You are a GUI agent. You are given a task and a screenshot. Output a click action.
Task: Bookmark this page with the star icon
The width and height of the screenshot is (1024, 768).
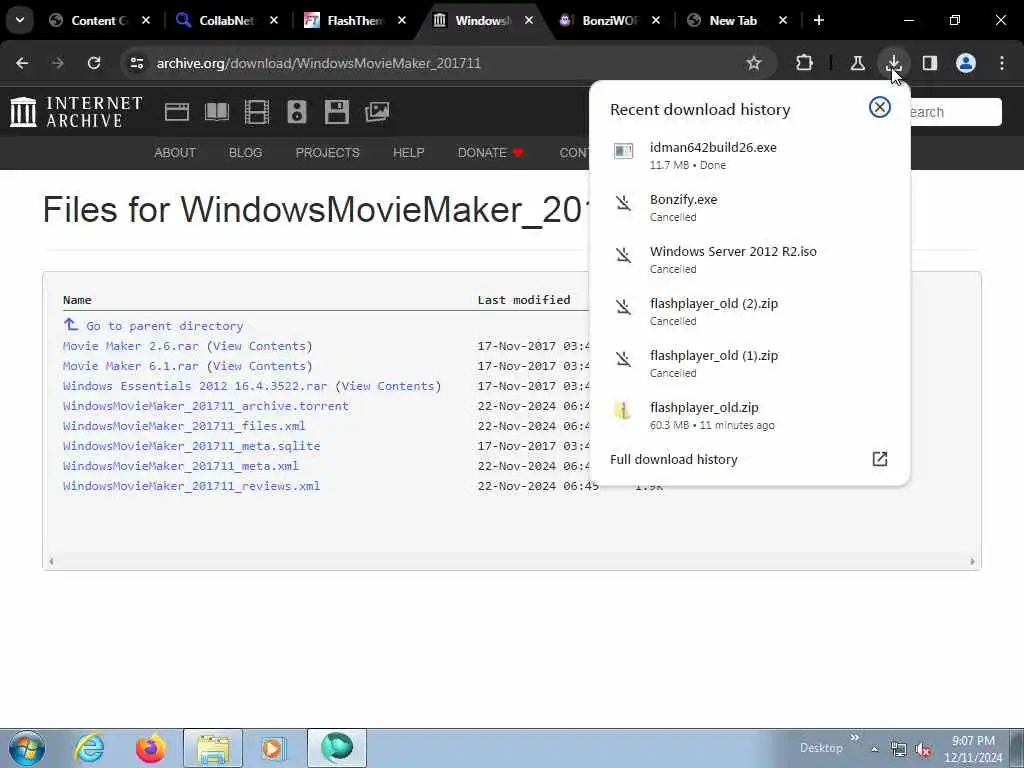[754, 63]
